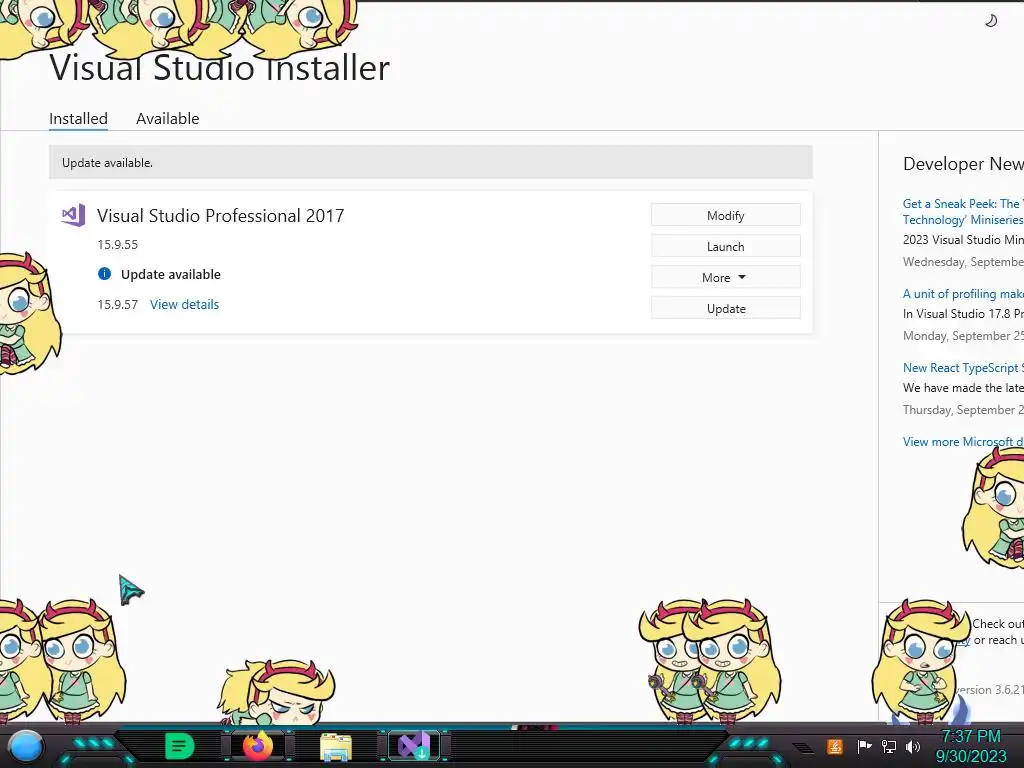Show the keyboard tray icon

[x=803, y=748]
